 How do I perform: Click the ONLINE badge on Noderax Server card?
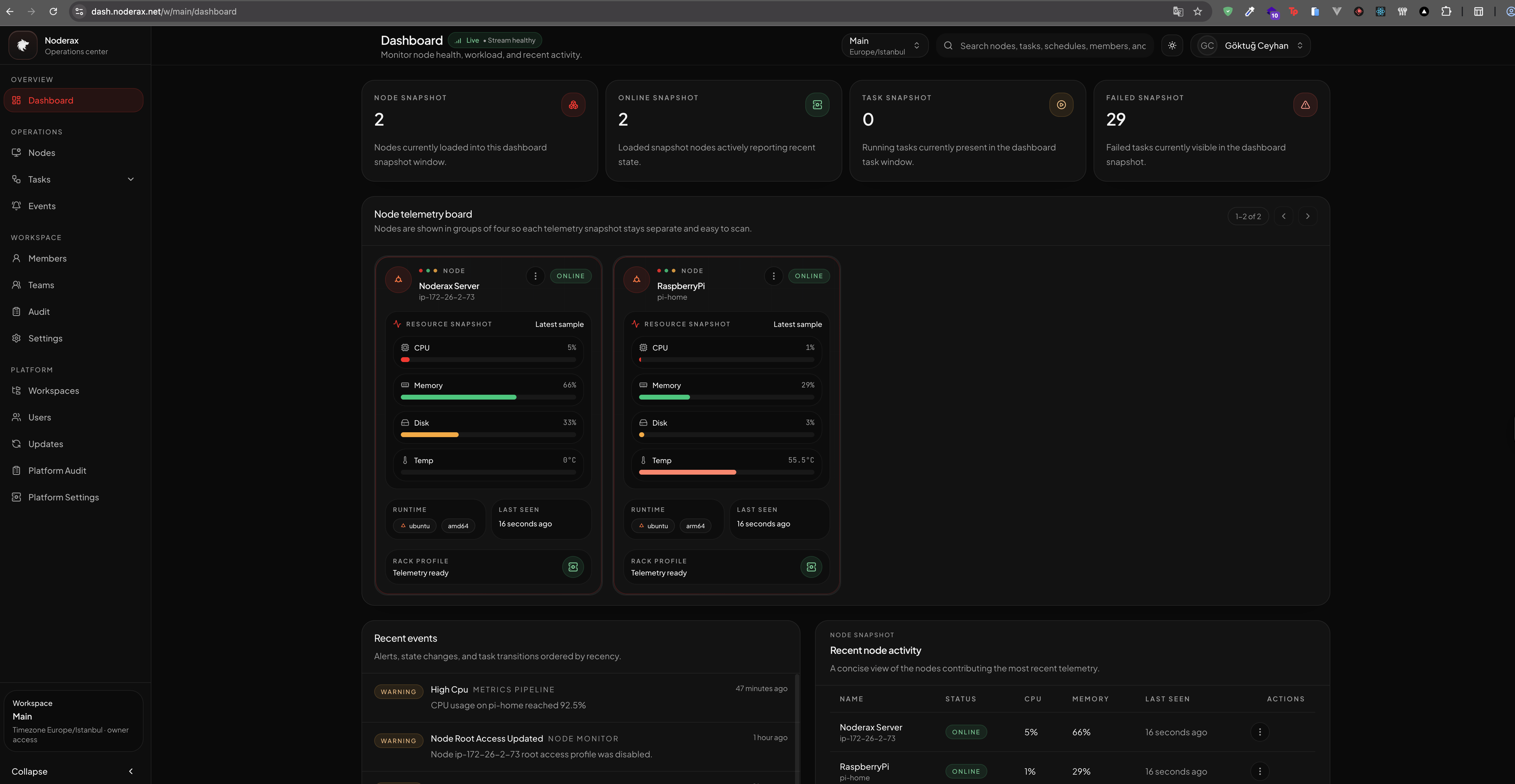click(570, 276)
